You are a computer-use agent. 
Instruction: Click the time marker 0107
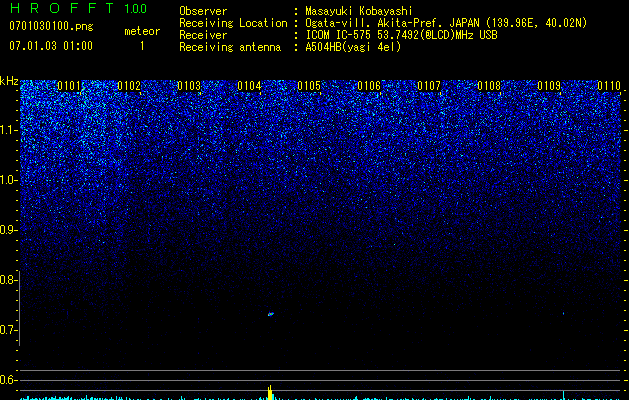coord(429,86)
